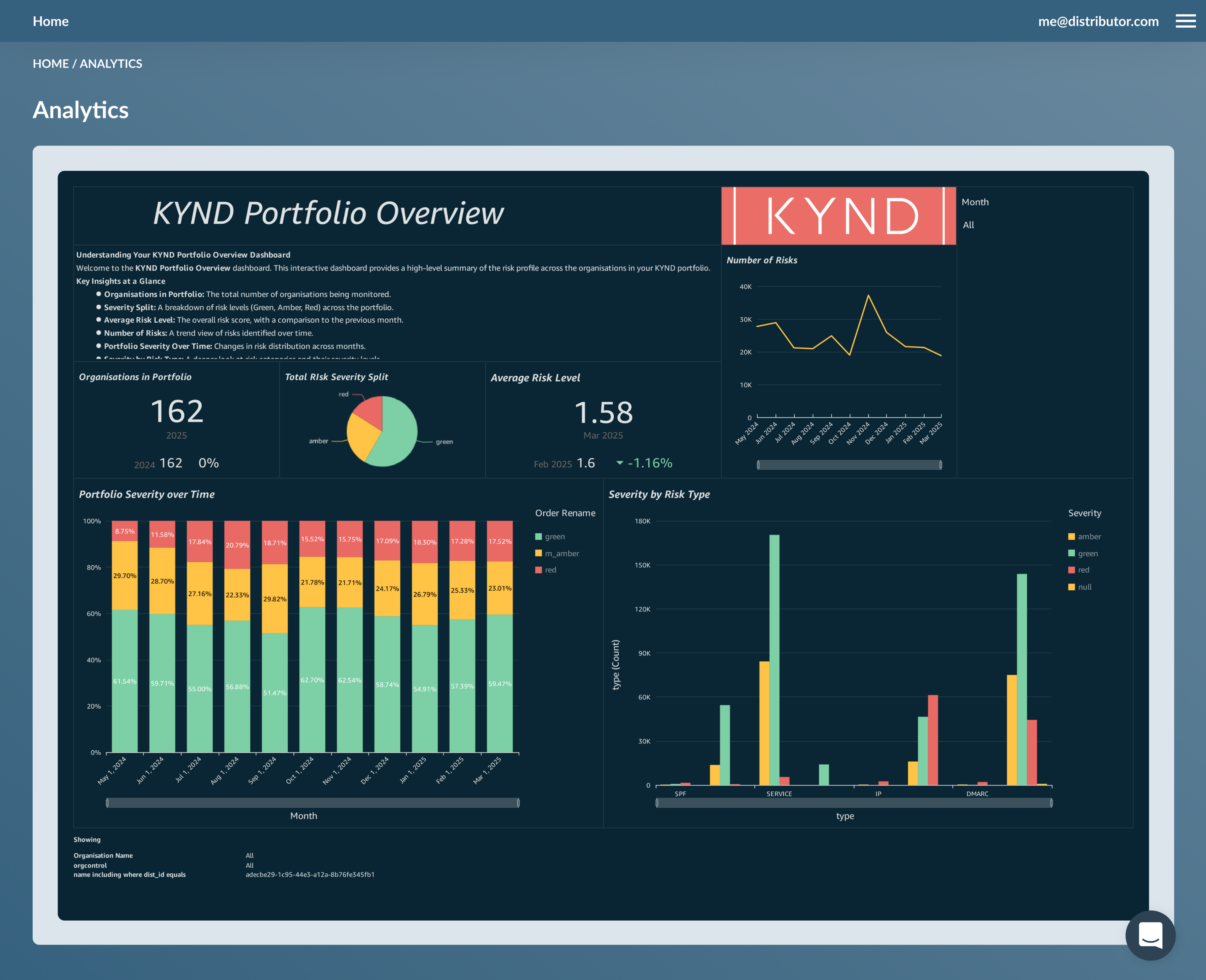Viewport: 1206px width, 980px height.
Task: Click green legend swatch under Order Rename
Action: pos(538,536)
